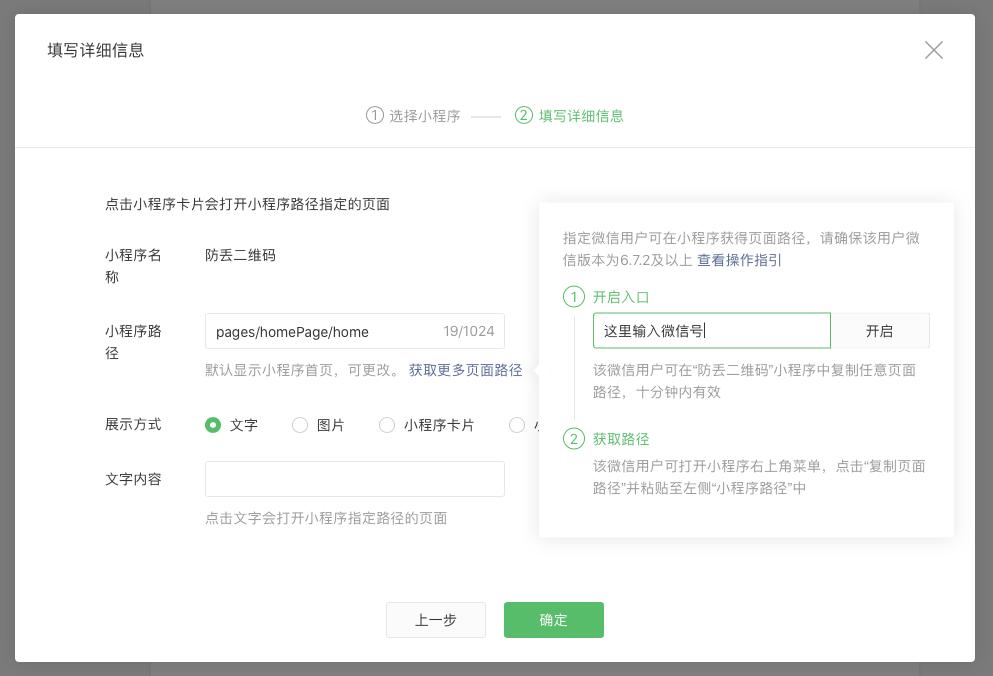Select the 图片 display option
Viewport: 993px width, 676px height.
click(x=300, y=425)
